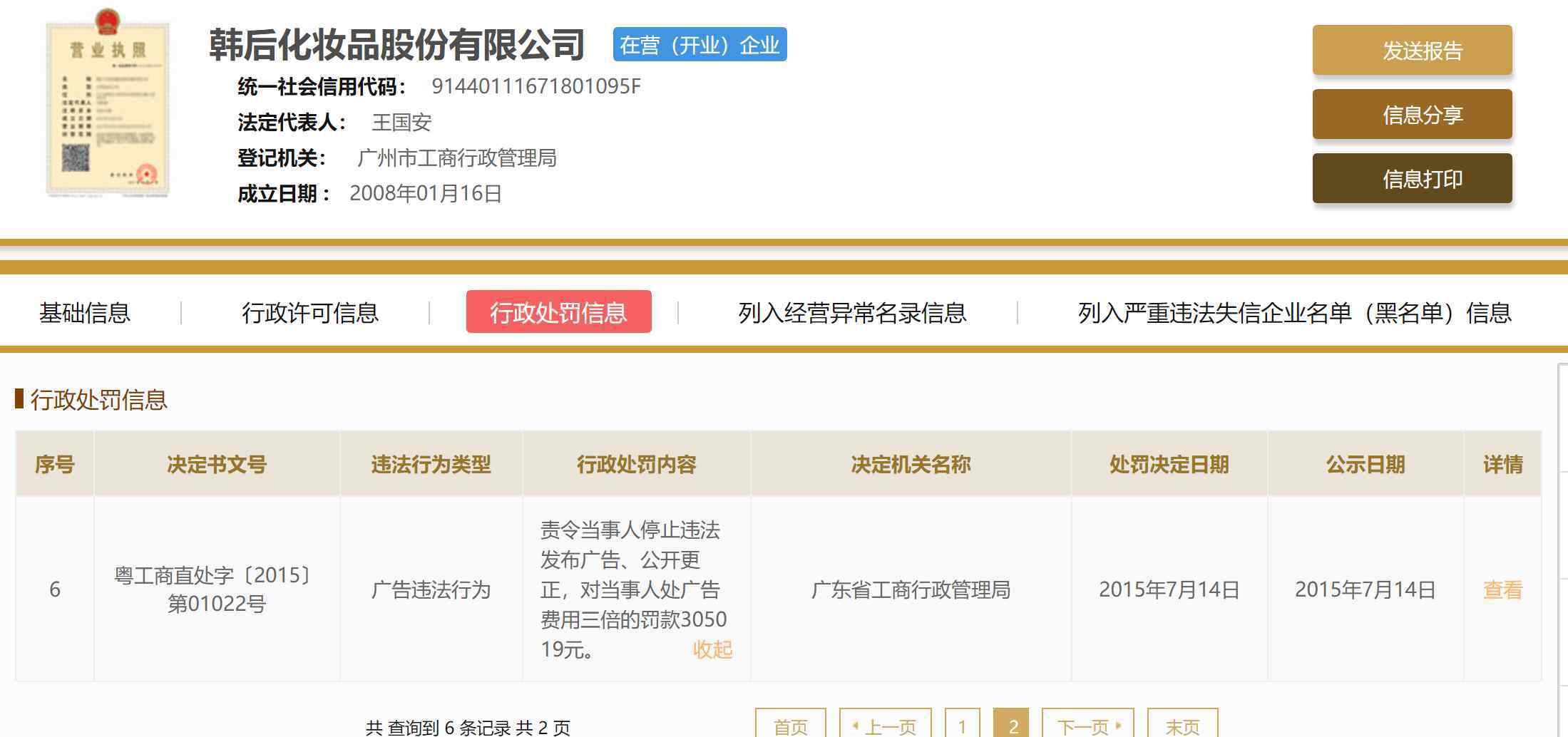This screenshot has height=737, width=1568.
Task: Click the credit code 91440111671801095F
Action: pyautogui.click(x=536, y=86)
